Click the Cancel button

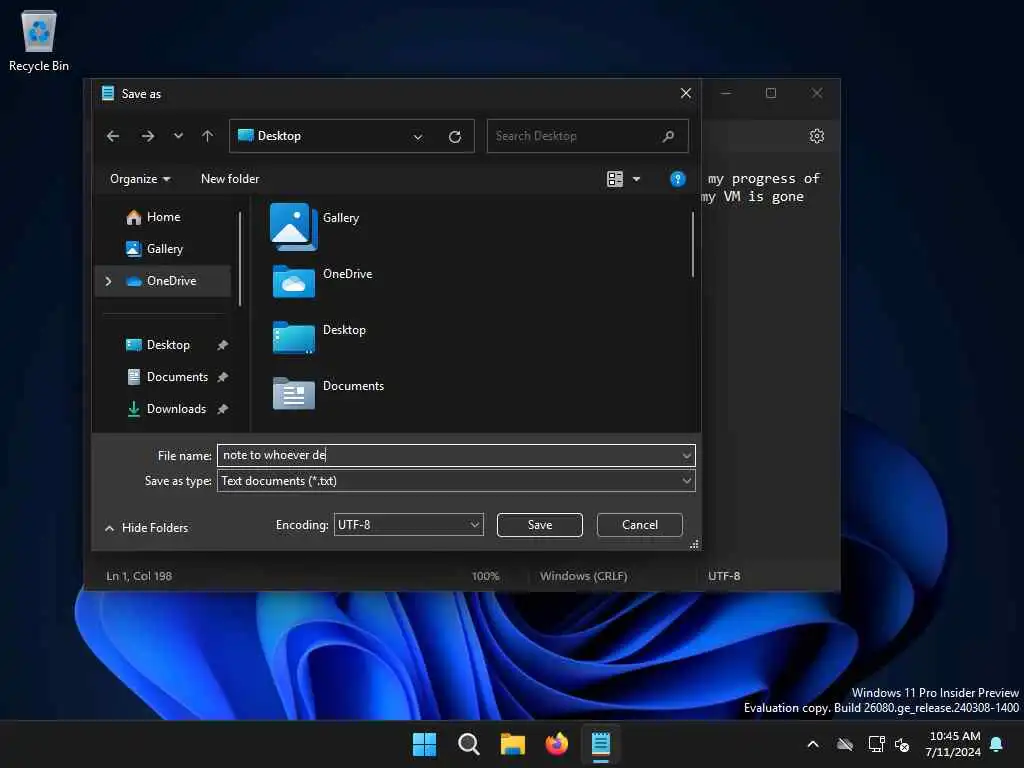pos(640,525)
